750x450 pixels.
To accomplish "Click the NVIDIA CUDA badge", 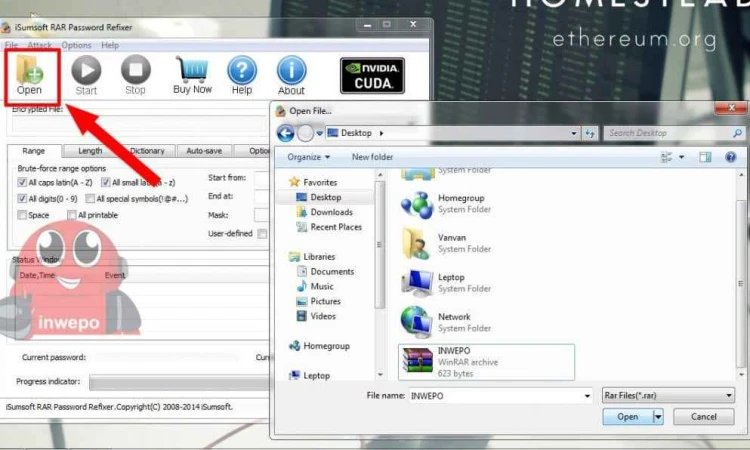I will pos(372,76).
